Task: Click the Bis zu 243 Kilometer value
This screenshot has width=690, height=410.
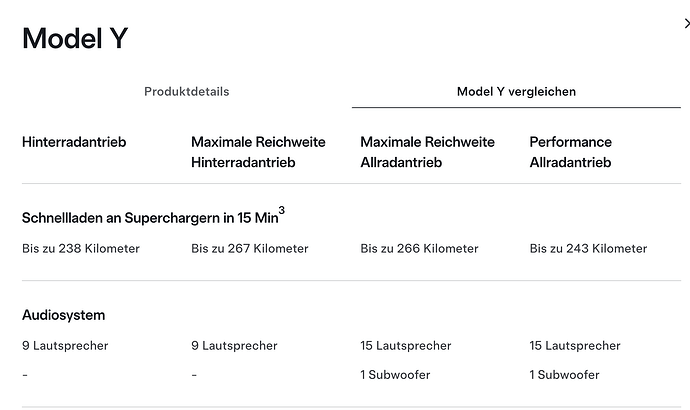Action: coord(588,249)
